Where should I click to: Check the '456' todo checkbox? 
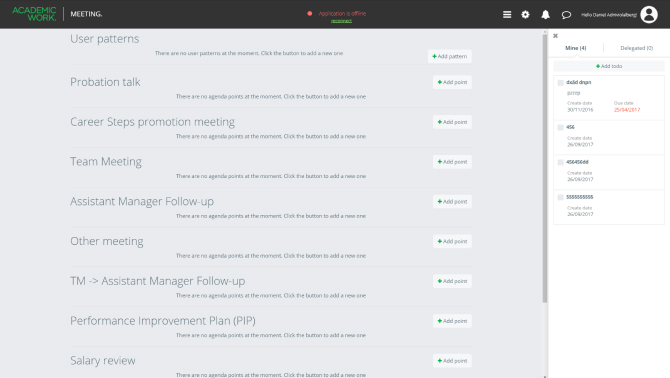click(560, 127)
